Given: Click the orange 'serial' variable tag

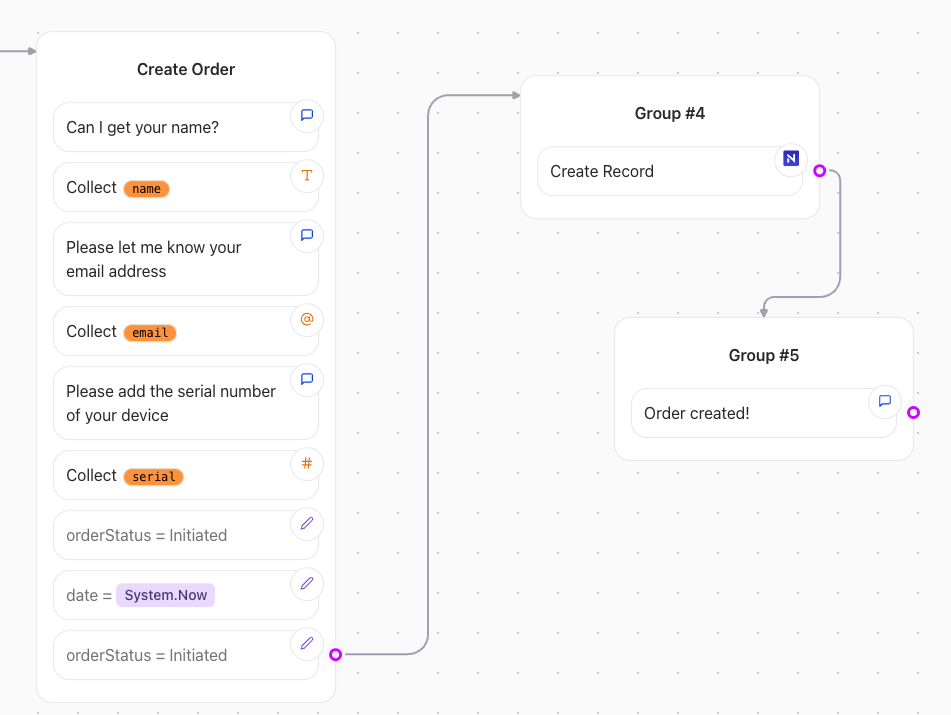Looking at the screenshot, I should [x=153, y=477].
